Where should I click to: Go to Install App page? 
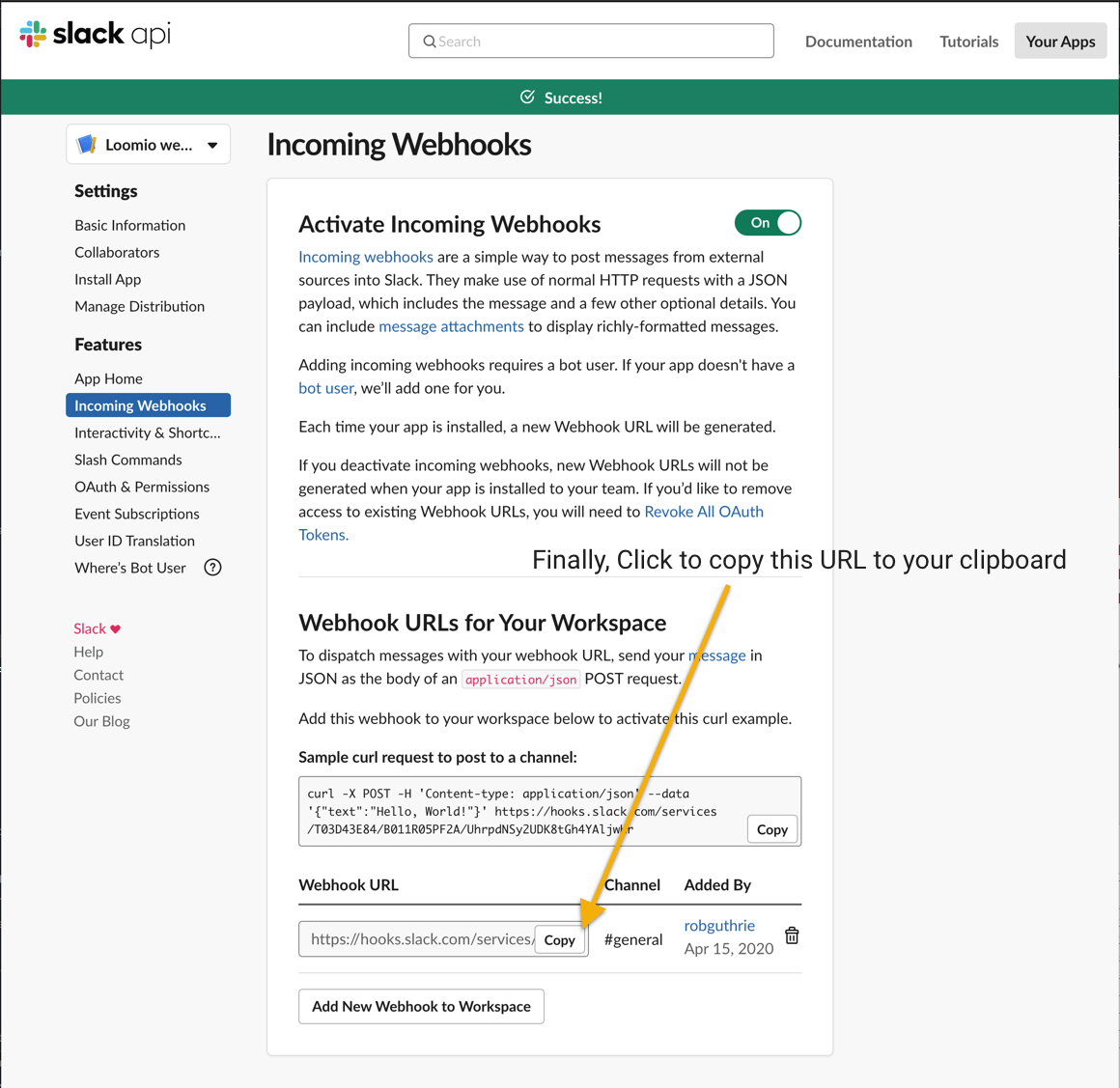[108, 279]
